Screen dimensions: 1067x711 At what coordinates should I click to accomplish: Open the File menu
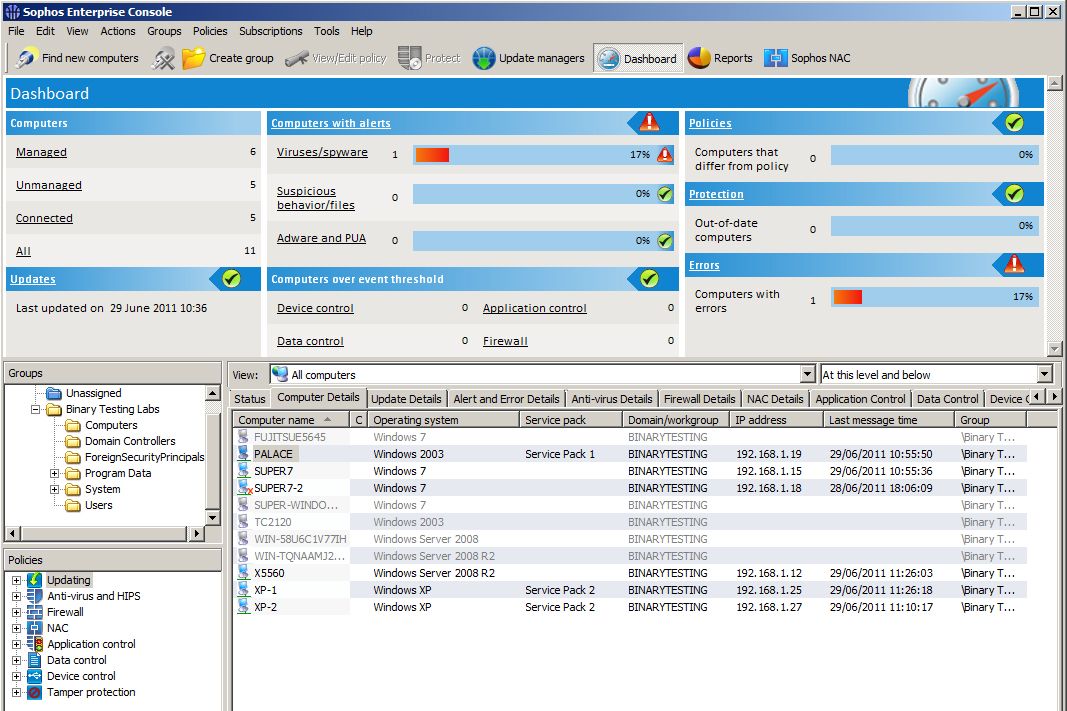point(16,31)
